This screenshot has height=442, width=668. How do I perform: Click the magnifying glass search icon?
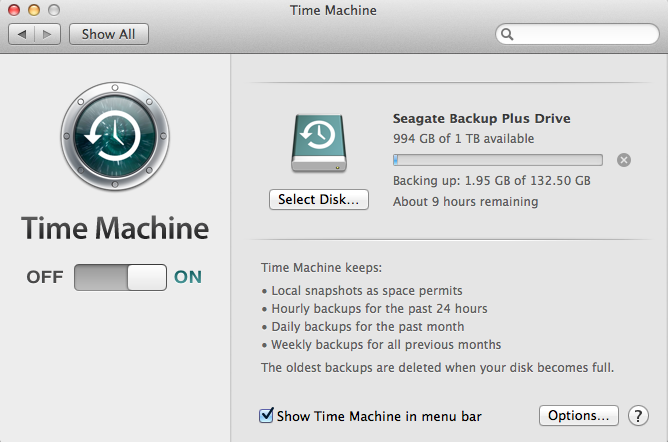(x=507, y=34)
